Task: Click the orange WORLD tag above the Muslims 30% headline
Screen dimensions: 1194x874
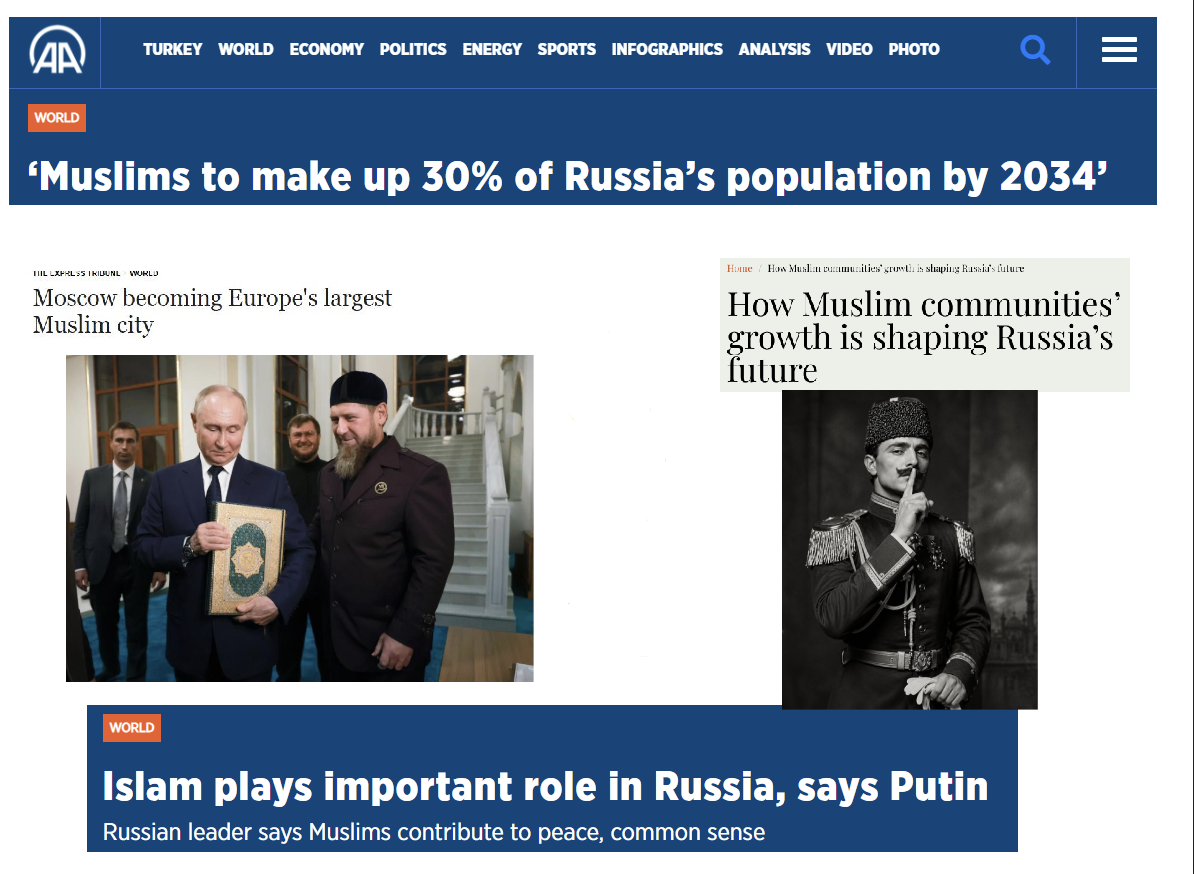Action: pos(57,118)
